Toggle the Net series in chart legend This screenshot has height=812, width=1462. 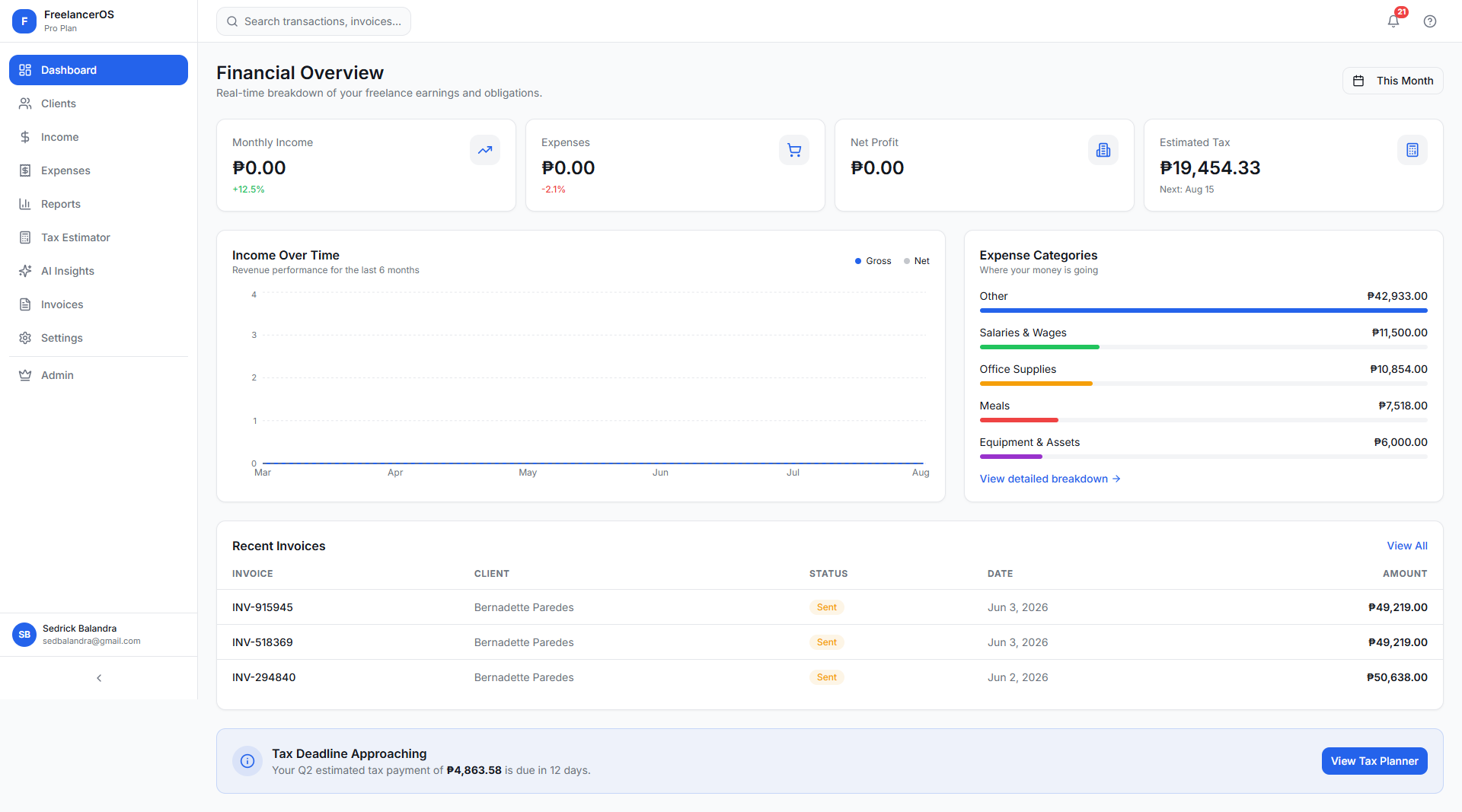pyautogui.click(x=917, y=261)
